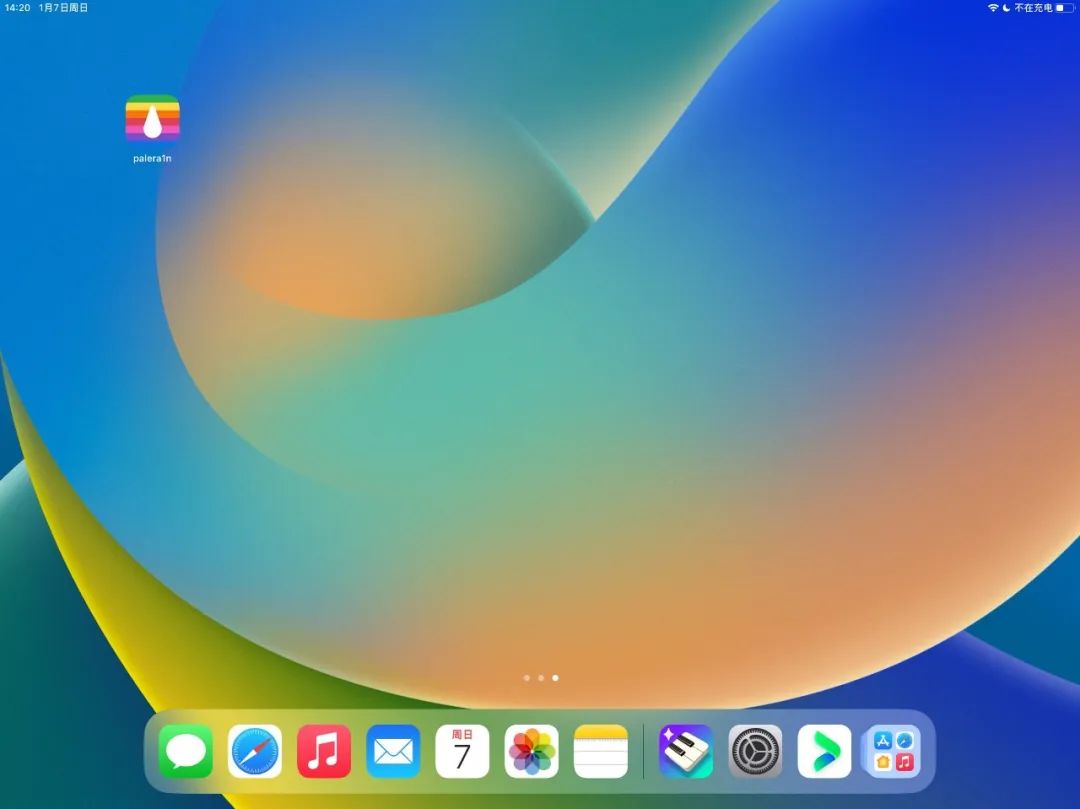The height and width of the screenshot is (809, 1080).
Task: Go to the second home screen page dot
Action: pos(541,678)
